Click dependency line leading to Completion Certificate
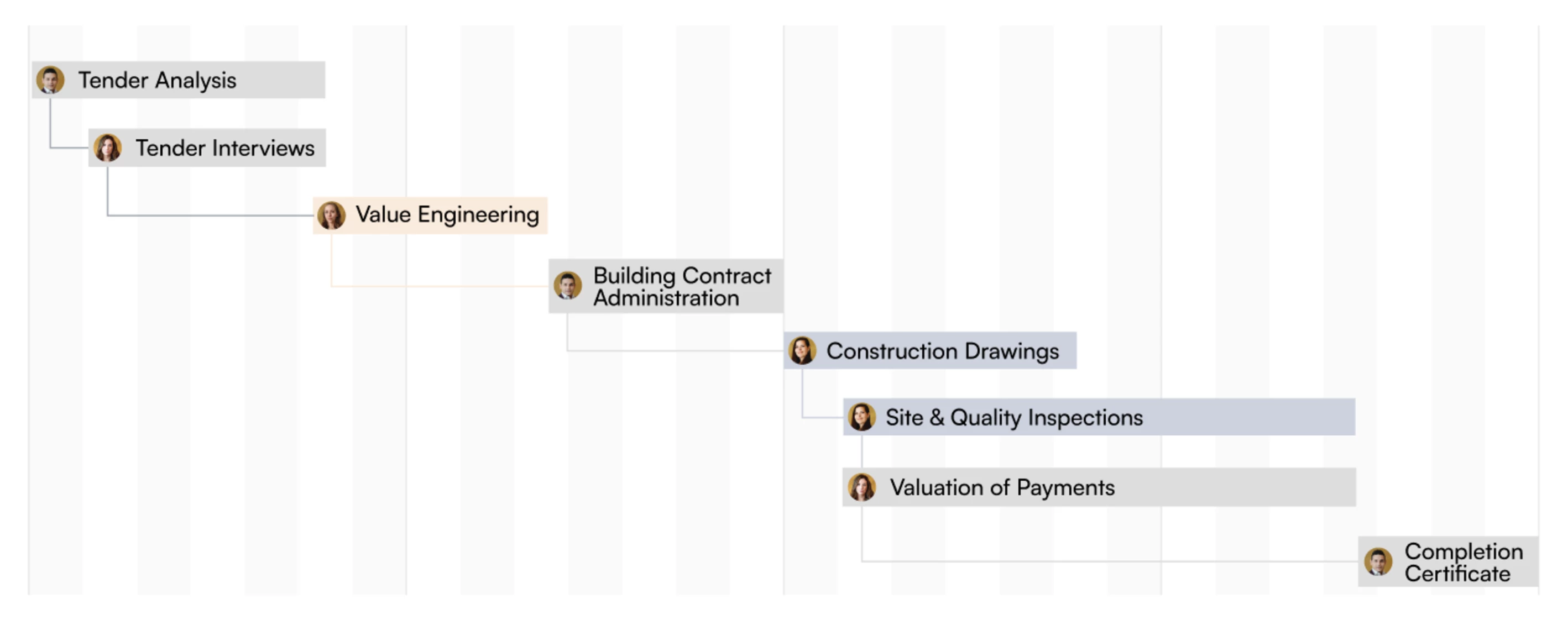Viewport: 1568px width, 620px height. [x=1108, y=561]
